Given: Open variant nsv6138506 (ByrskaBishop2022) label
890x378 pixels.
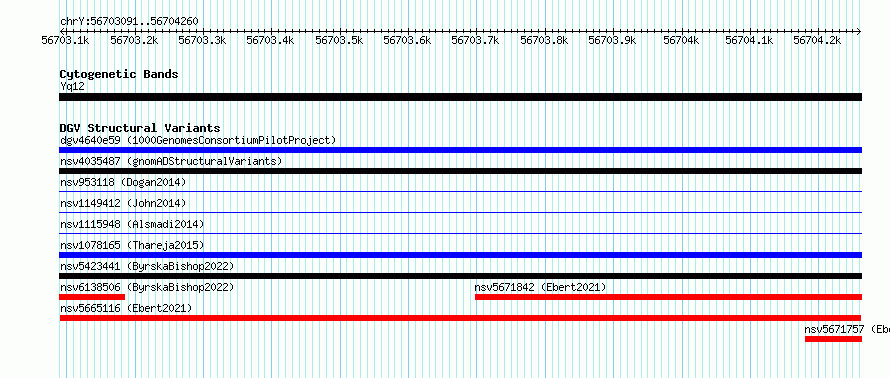Looking at the screenshot, I should coord(147,287).
